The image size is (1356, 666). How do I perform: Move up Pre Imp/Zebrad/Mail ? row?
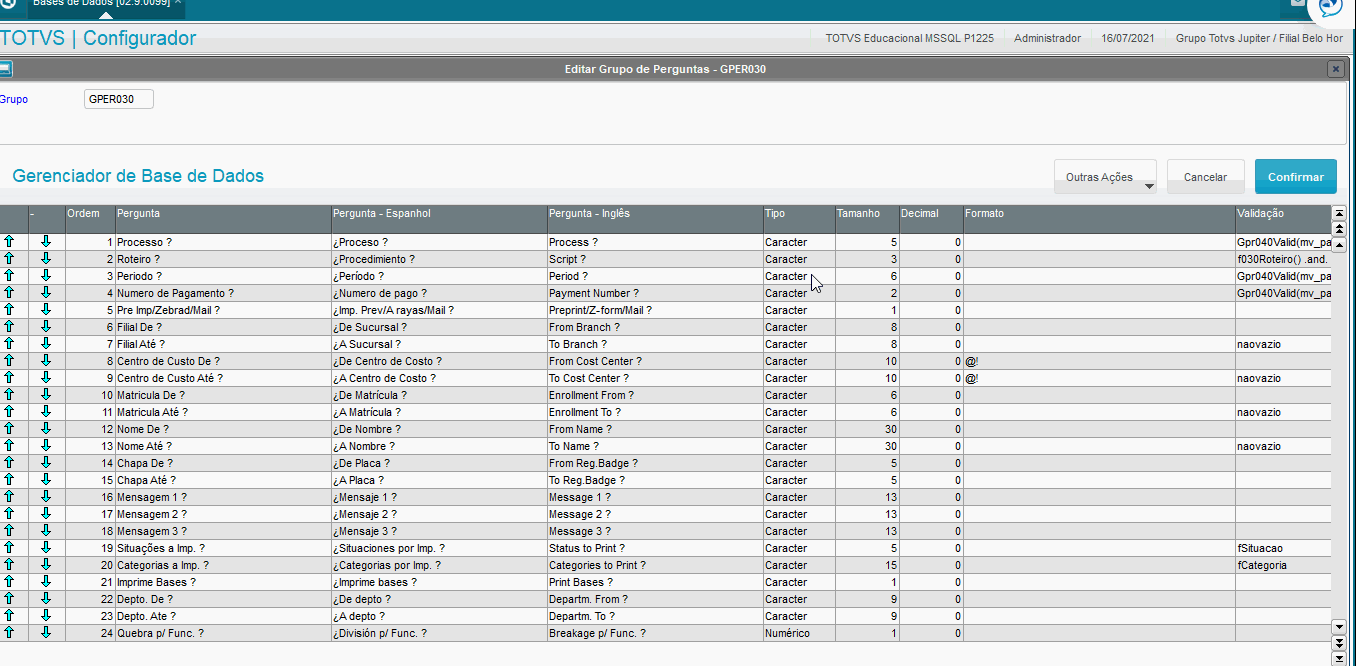9,310
